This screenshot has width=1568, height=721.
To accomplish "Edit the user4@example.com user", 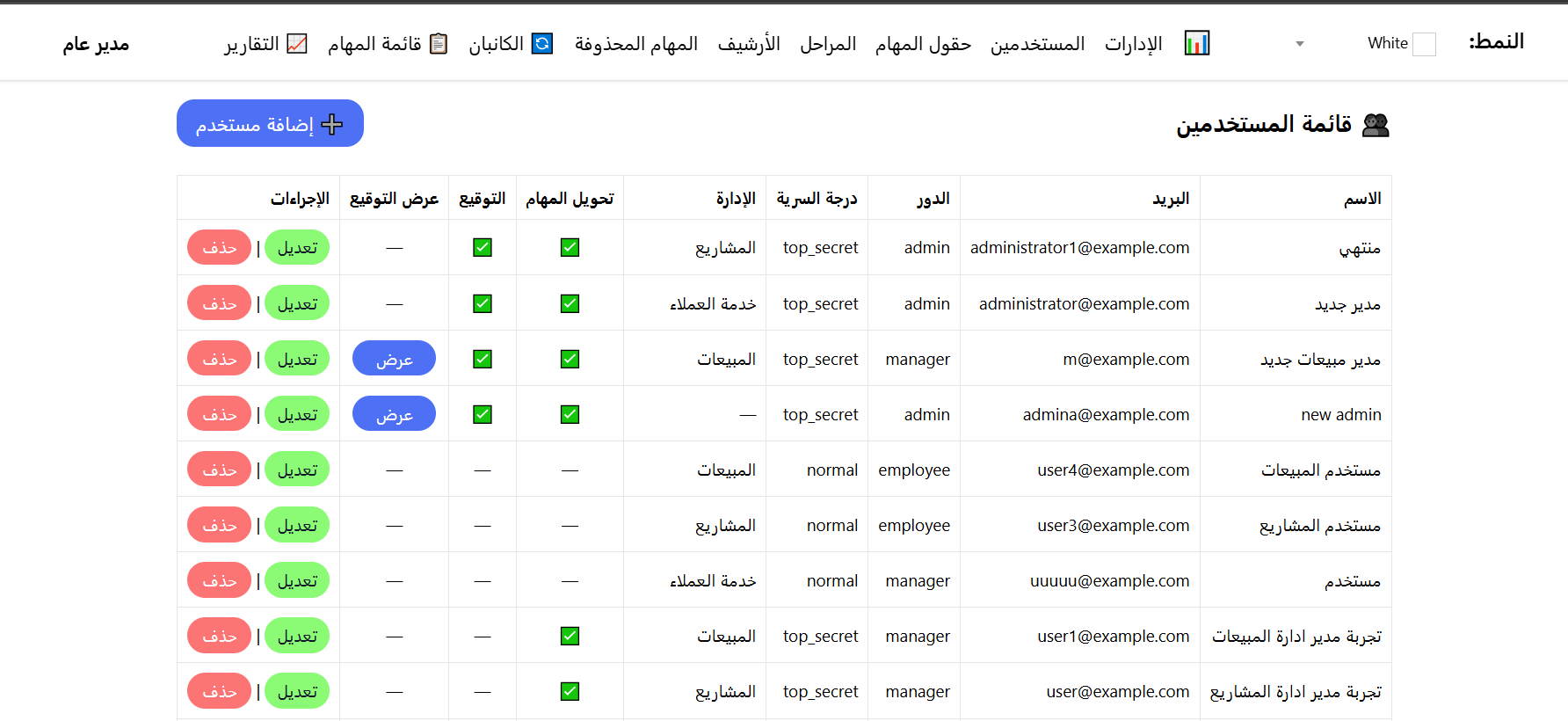I will 297,469.
